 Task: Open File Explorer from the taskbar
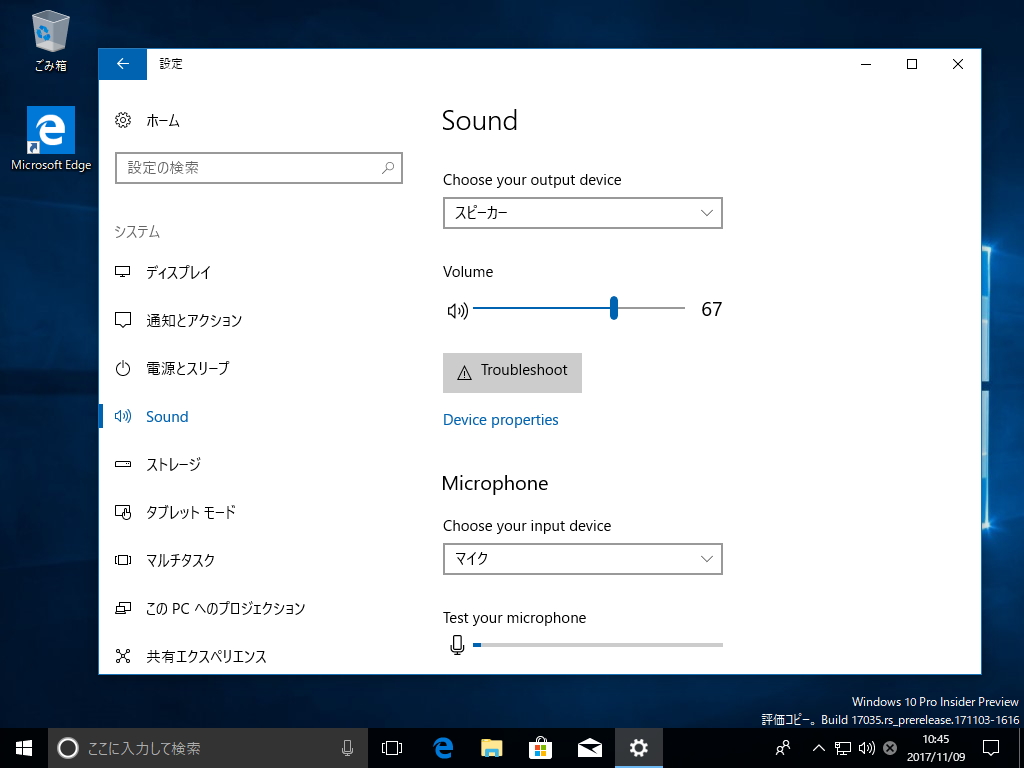point(492,748)
